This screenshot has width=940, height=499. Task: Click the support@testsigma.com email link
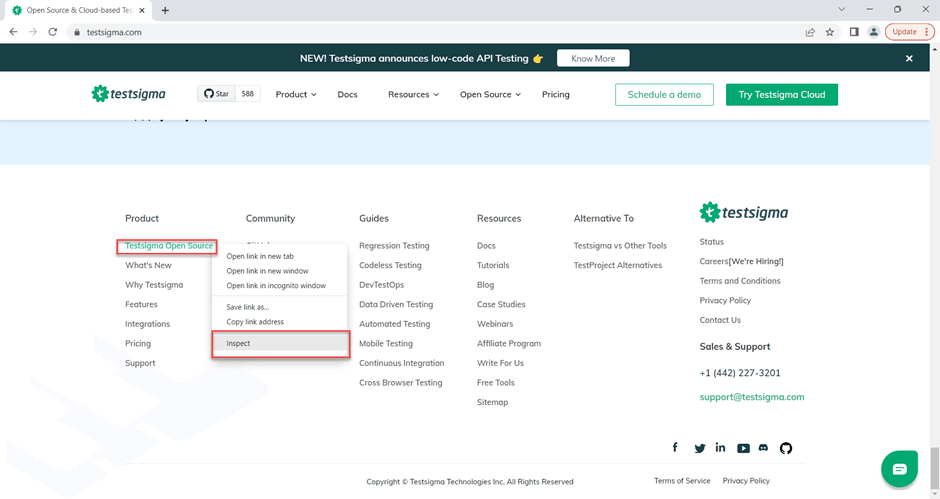[752, 397]
